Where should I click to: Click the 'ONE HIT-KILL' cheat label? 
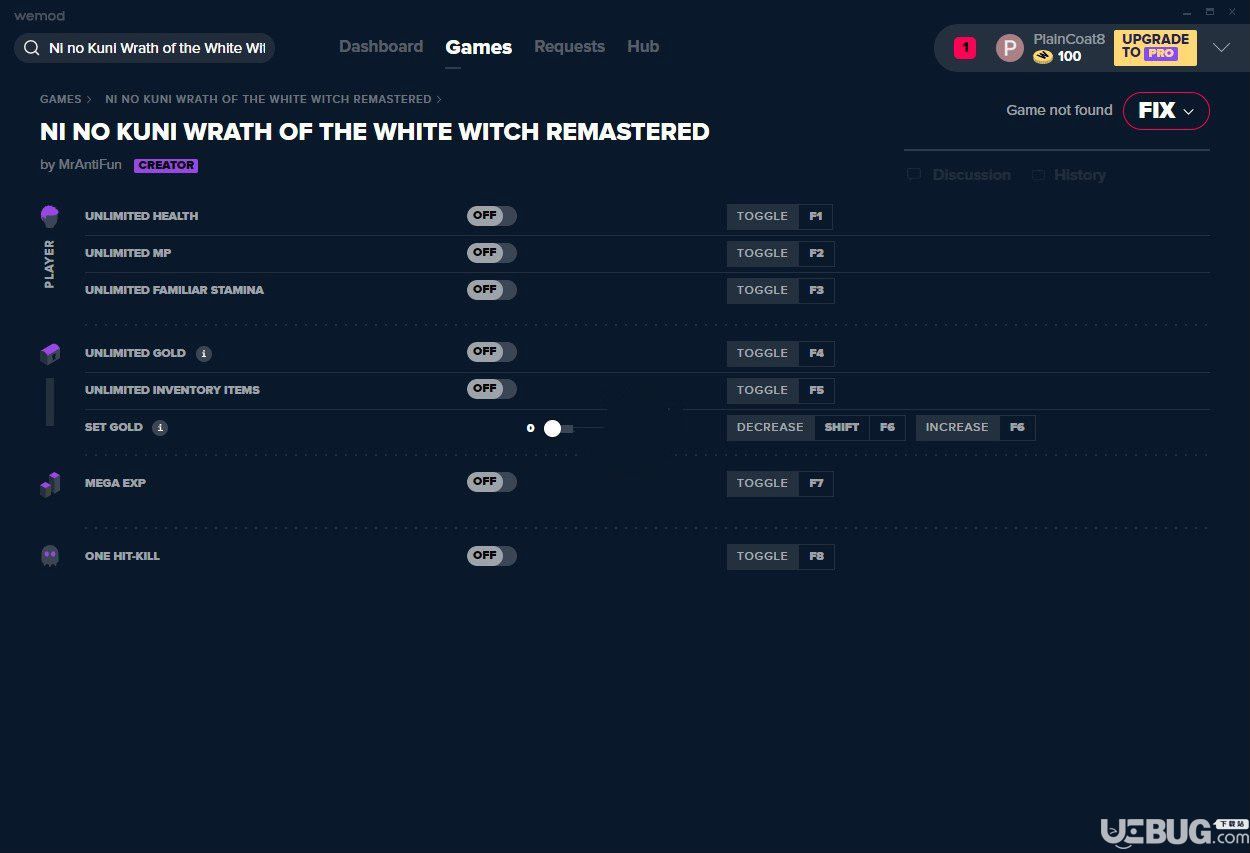[122, 556]
